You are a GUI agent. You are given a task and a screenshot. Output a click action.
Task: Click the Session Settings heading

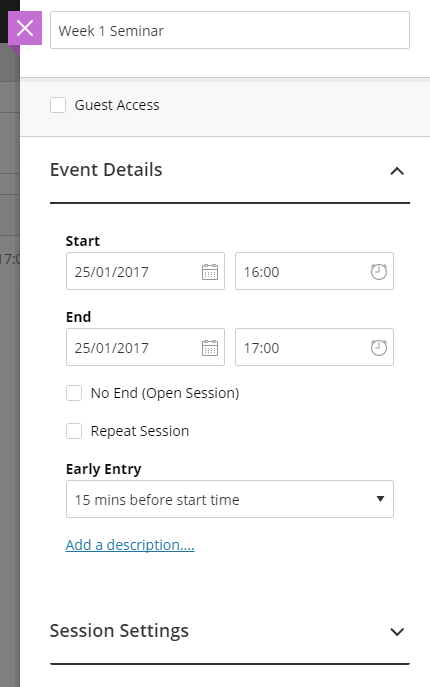click(119, 631)
